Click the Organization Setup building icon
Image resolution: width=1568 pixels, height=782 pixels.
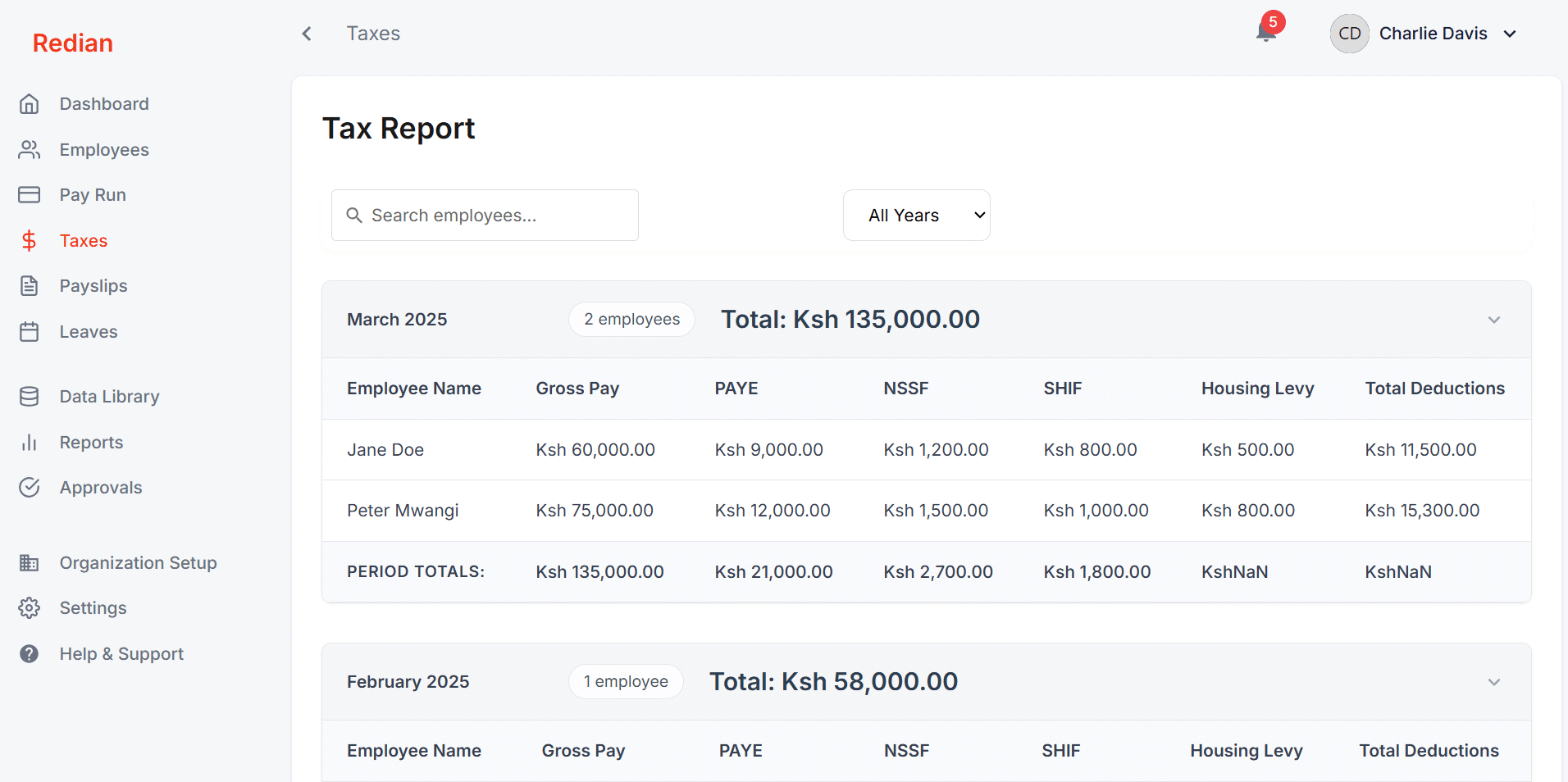coord(30,563)
